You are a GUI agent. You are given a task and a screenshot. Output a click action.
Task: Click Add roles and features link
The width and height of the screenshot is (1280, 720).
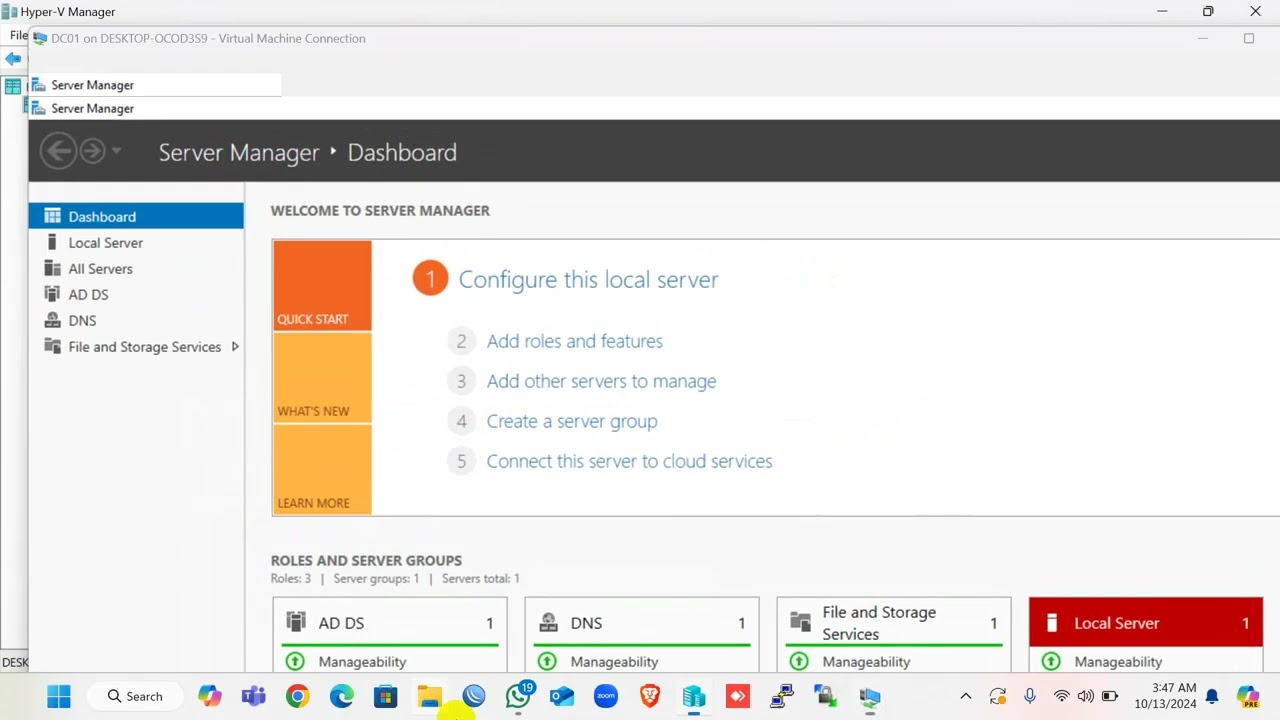(574, 341)
